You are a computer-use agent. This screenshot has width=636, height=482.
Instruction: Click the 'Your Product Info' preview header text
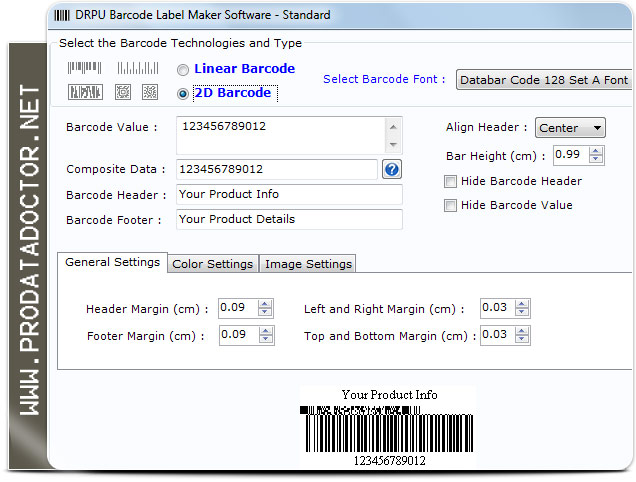point(389,395)
